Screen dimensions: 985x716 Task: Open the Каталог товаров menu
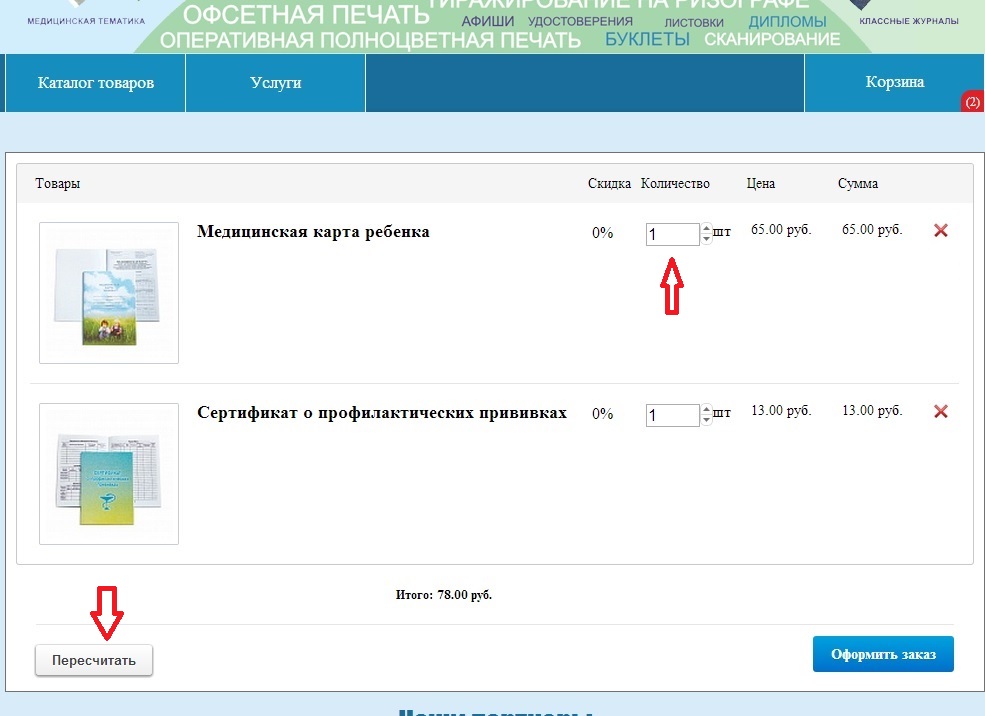tap(95, 83)
